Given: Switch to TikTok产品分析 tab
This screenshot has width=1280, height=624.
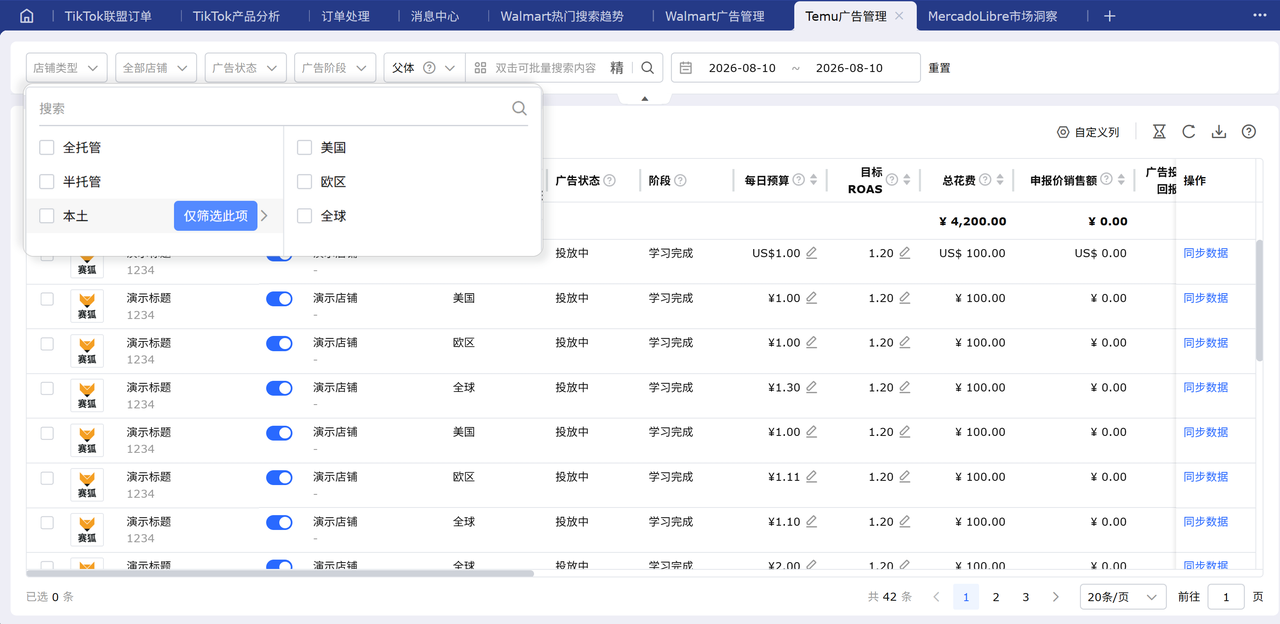Looking at the screenshot, I should 236,16.
